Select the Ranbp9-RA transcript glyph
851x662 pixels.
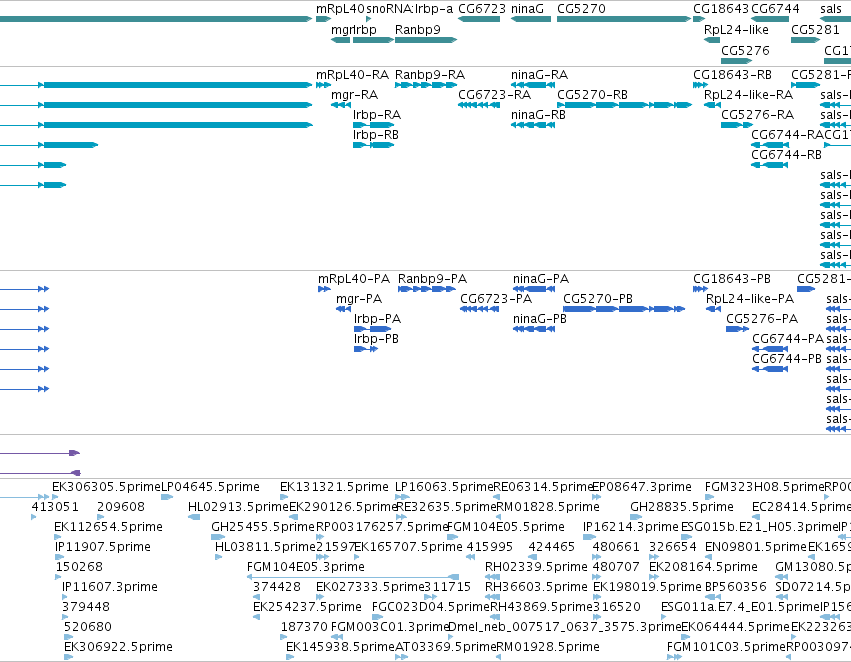click(426, 85)
